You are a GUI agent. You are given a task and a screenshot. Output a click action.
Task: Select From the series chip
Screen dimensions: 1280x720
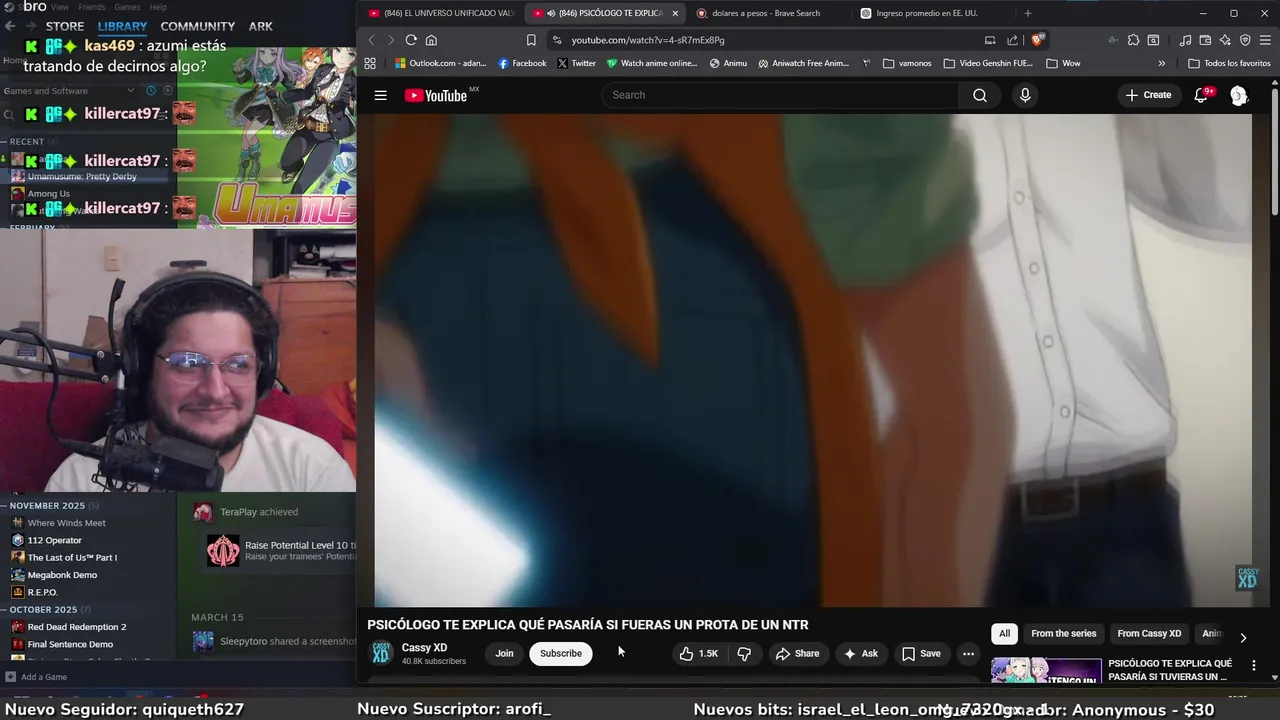[1063, 633]
